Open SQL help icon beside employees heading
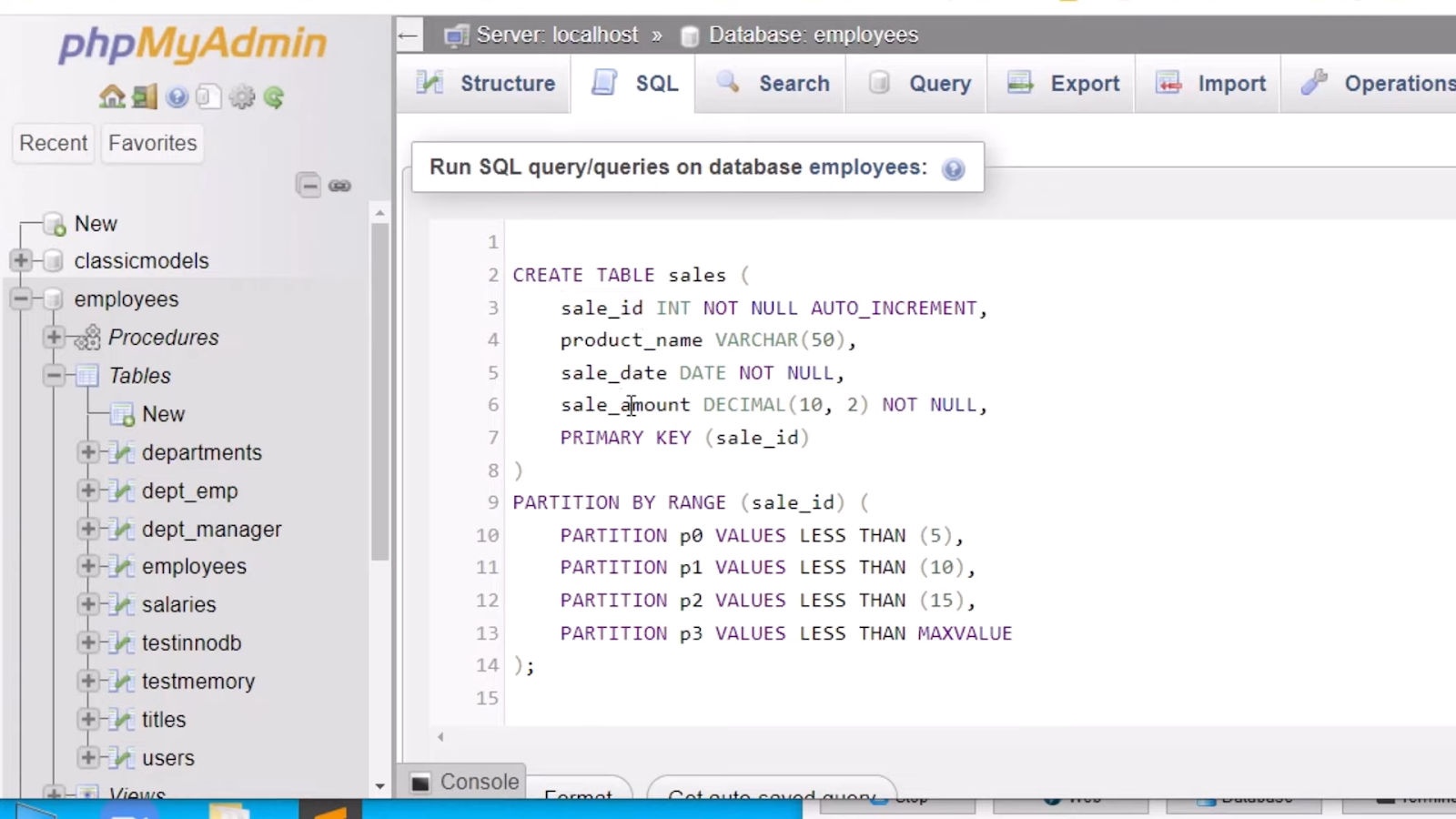Image resolution: width=1456 pixels, height=819 pixels. 953,169
